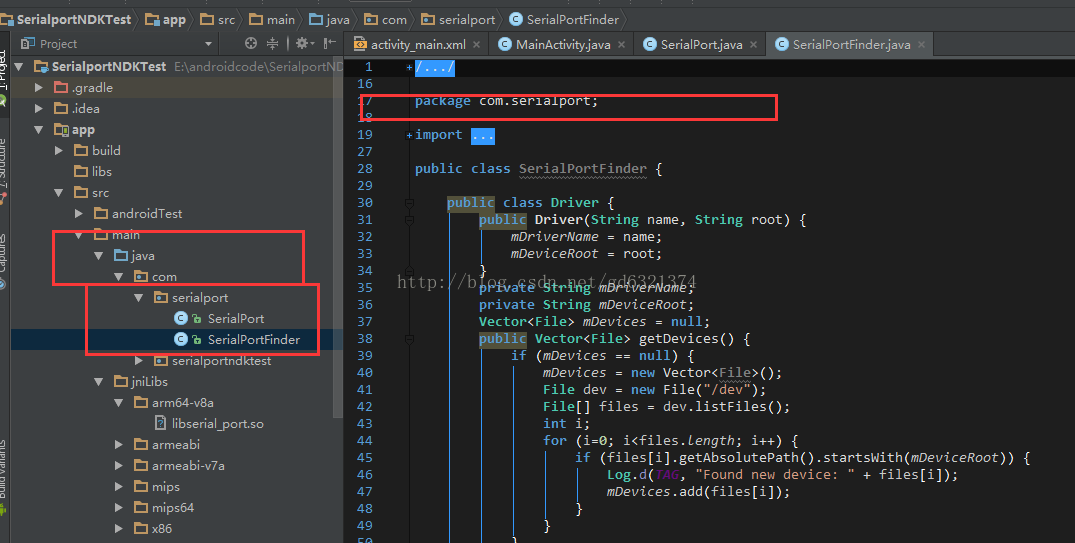The image size is (1075, 543).
Task: Click SerialPortFinder class in breadcrumb bar
Action: (564, 19)
